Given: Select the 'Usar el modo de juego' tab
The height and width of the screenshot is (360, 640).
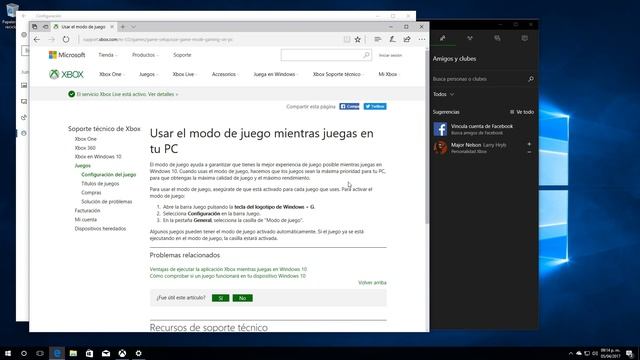Looking at the screenshot, I should (84, 27).
